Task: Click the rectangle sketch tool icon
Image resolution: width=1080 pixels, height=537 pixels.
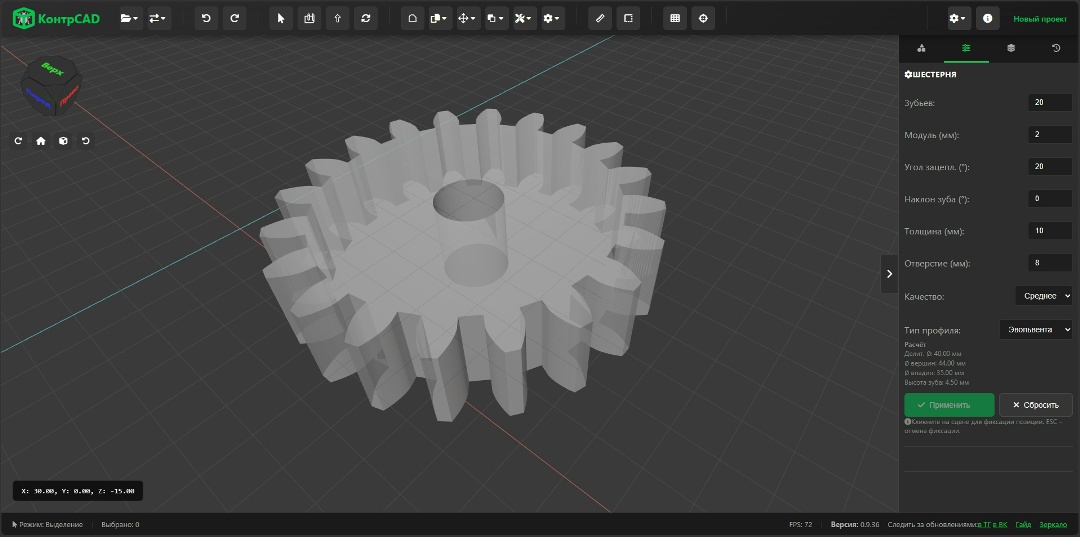Action: [x=628, y=19]
